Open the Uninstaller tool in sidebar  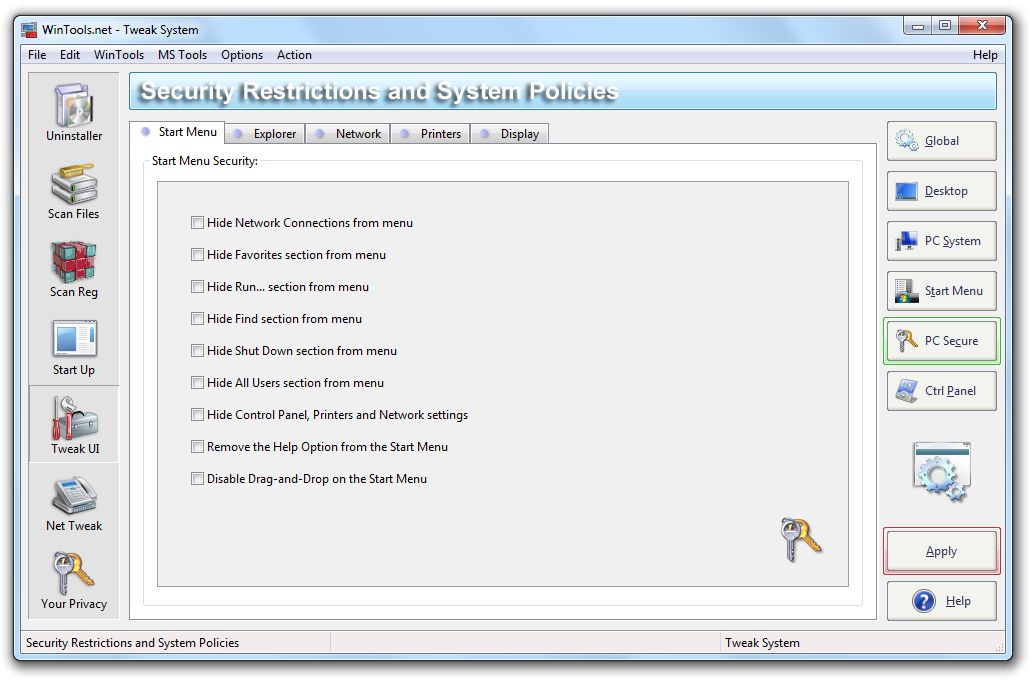tap(74, 113)
